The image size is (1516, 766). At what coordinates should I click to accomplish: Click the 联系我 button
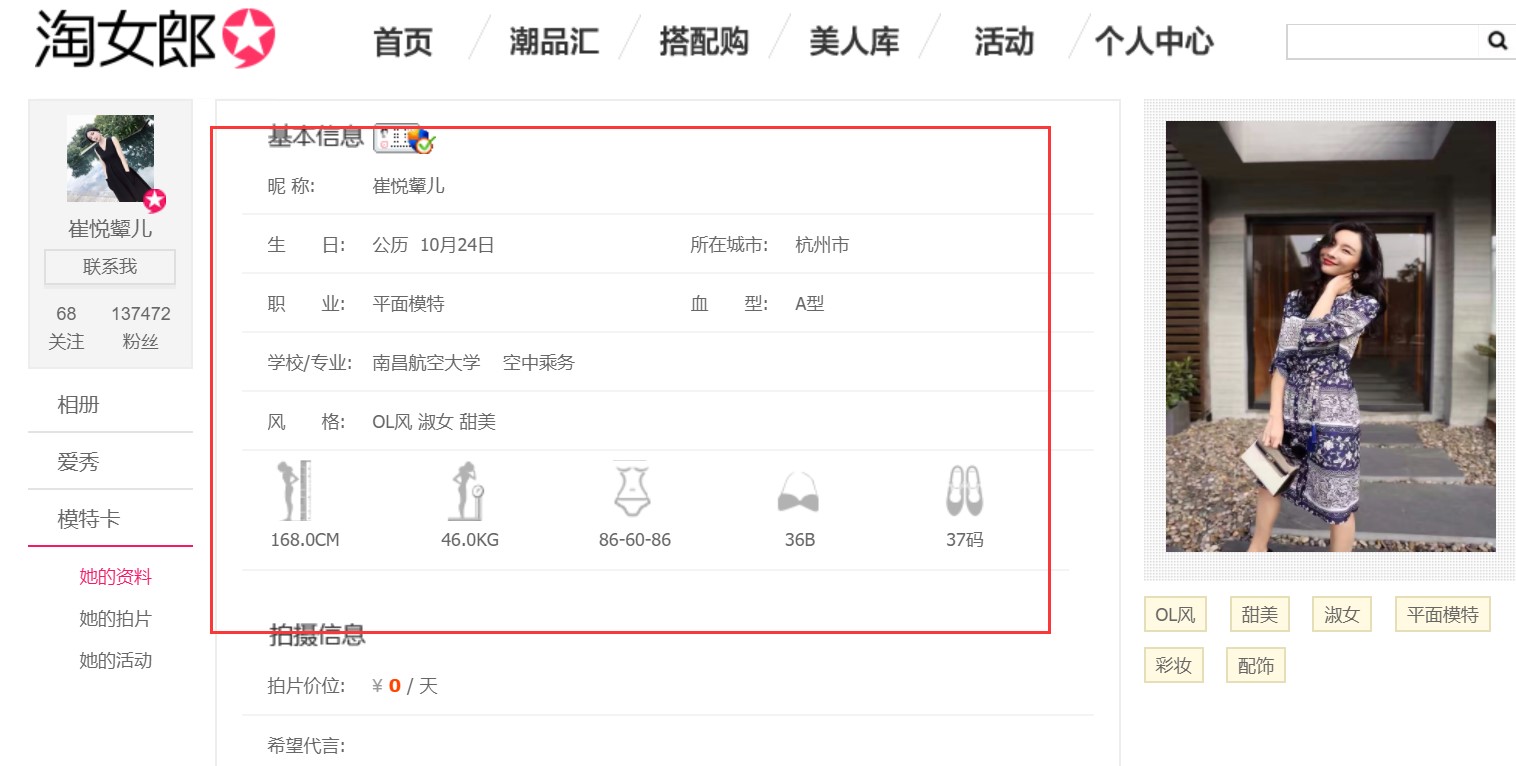(110, 267)
